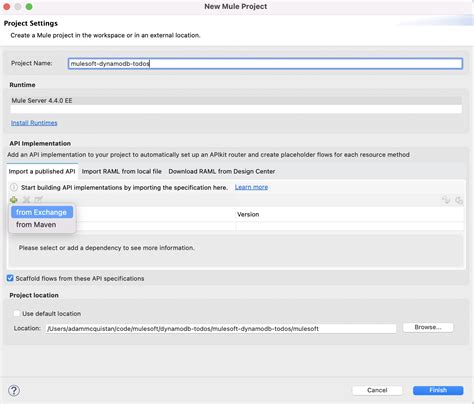Screen dimensions: 474x404
Task: Click the last greyed icon at the toolbar's right end
Action: 459,200
